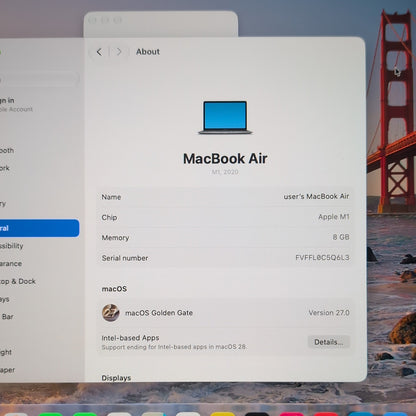Click the macOS Golden Gate row label

tap(159, 313)
